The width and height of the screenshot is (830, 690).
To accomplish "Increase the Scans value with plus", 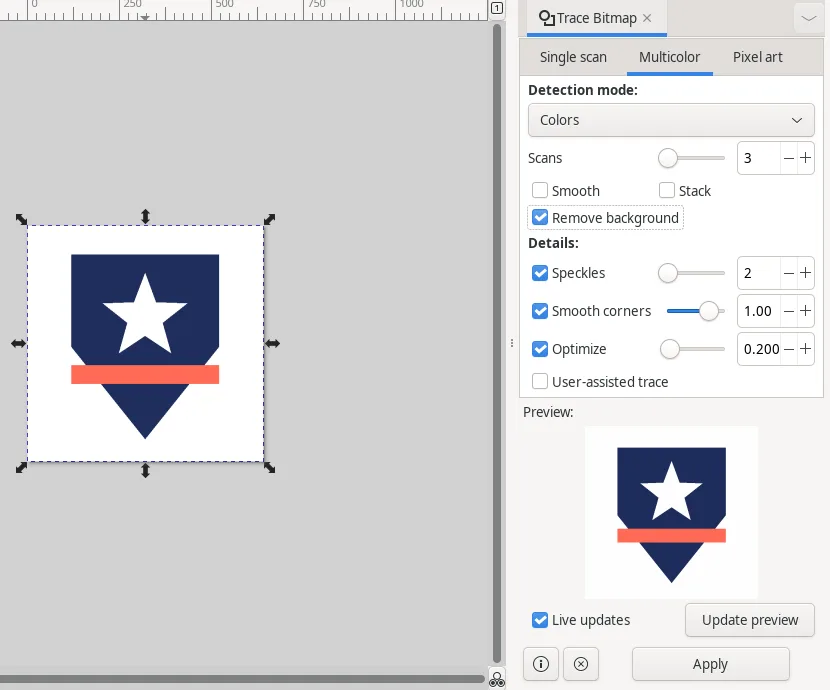I will [805, 158].
